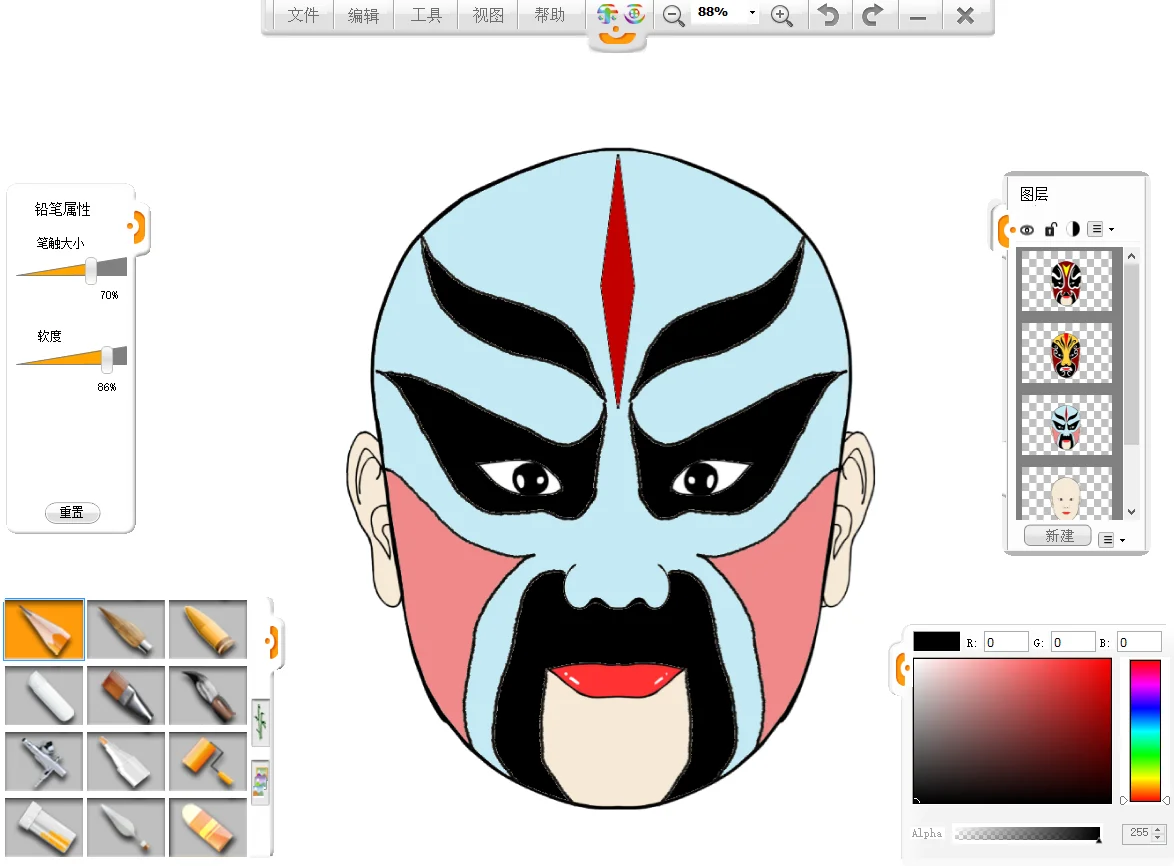Viewport: 1174px width, 866px height.
Task: Select the pen nib tool
Action: pos(207,694)
